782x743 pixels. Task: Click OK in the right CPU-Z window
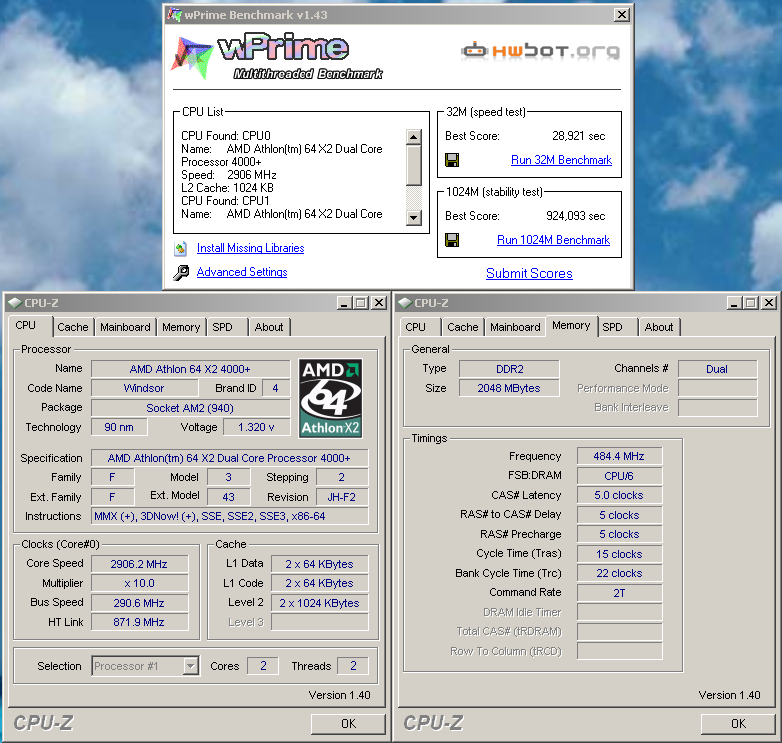738,724
